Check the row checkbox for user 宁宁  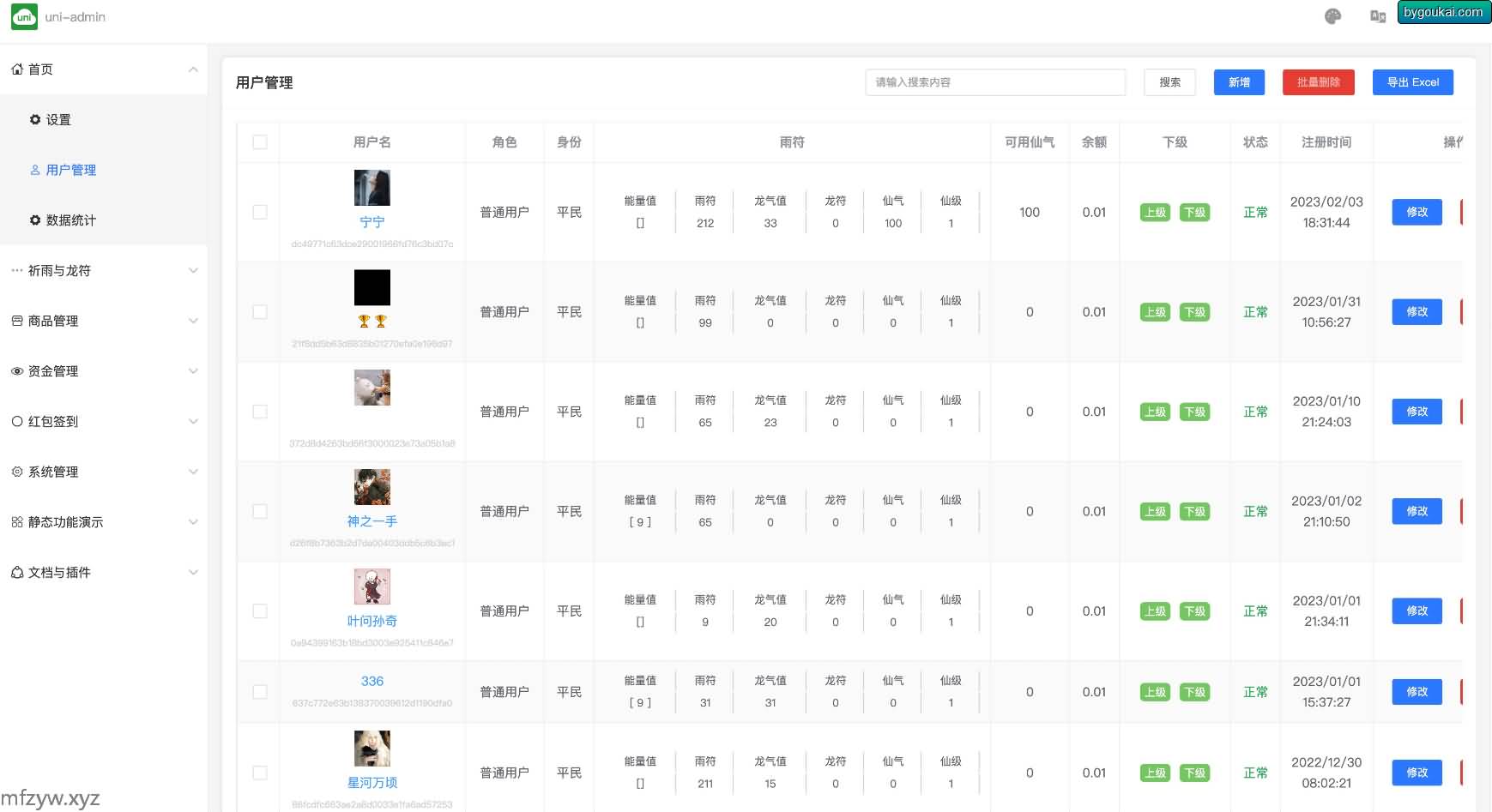(260, 213)
